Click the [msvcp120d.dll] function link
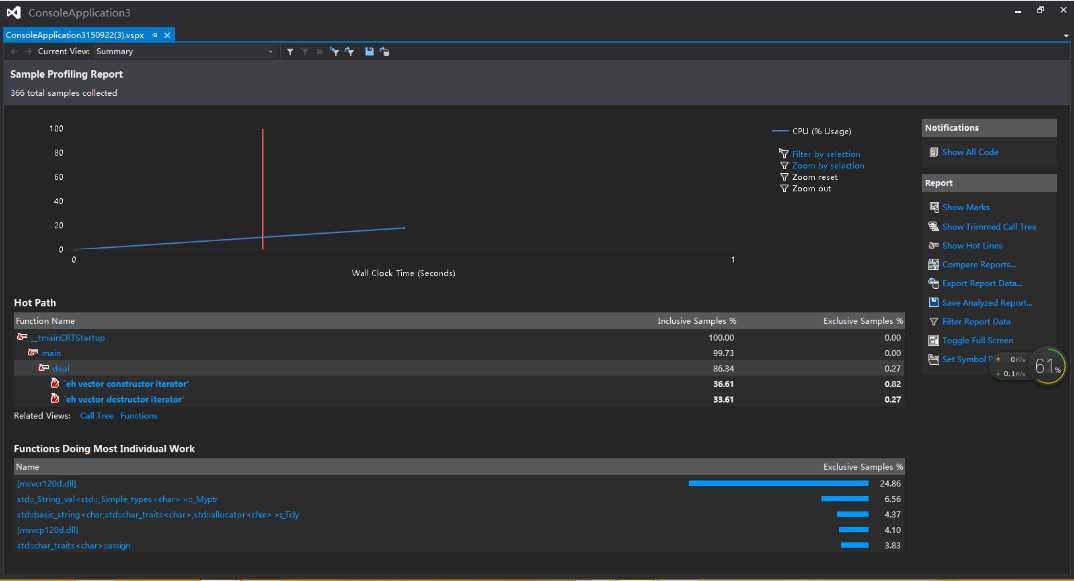Image resolution: width=1074 pixels, height=581 pixels. pos(47,530)
